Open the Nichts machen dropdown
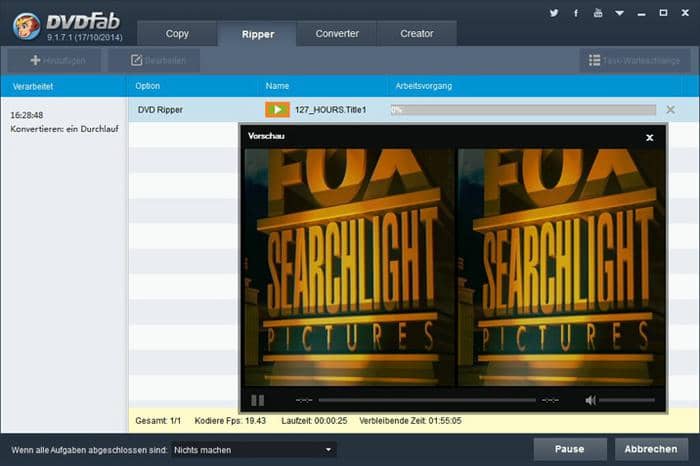Image resolution: width=700 pixels, height=466 pixels. click(x=253, y=449)
